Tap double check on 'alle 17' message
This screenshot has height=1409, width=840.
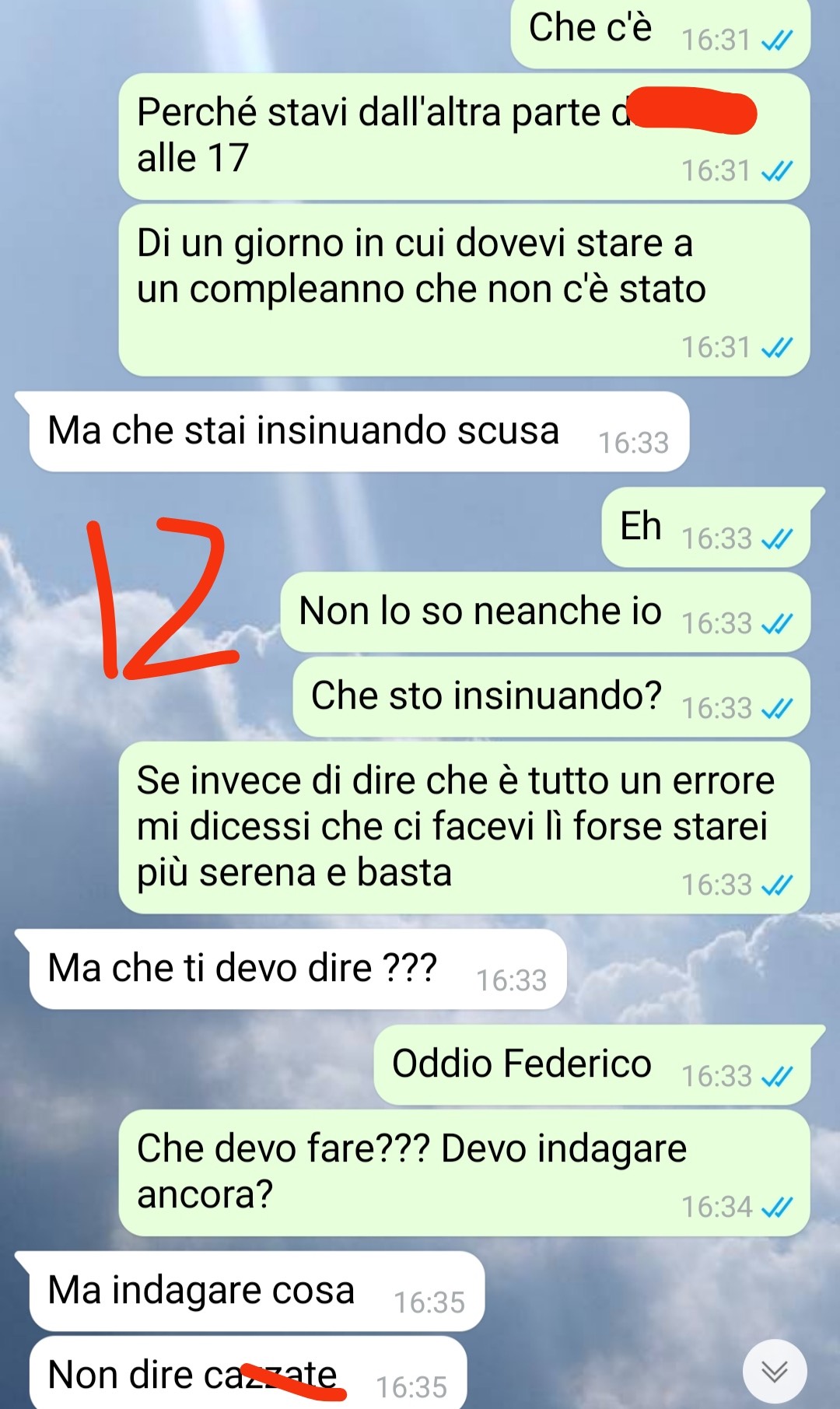(777, 170)
